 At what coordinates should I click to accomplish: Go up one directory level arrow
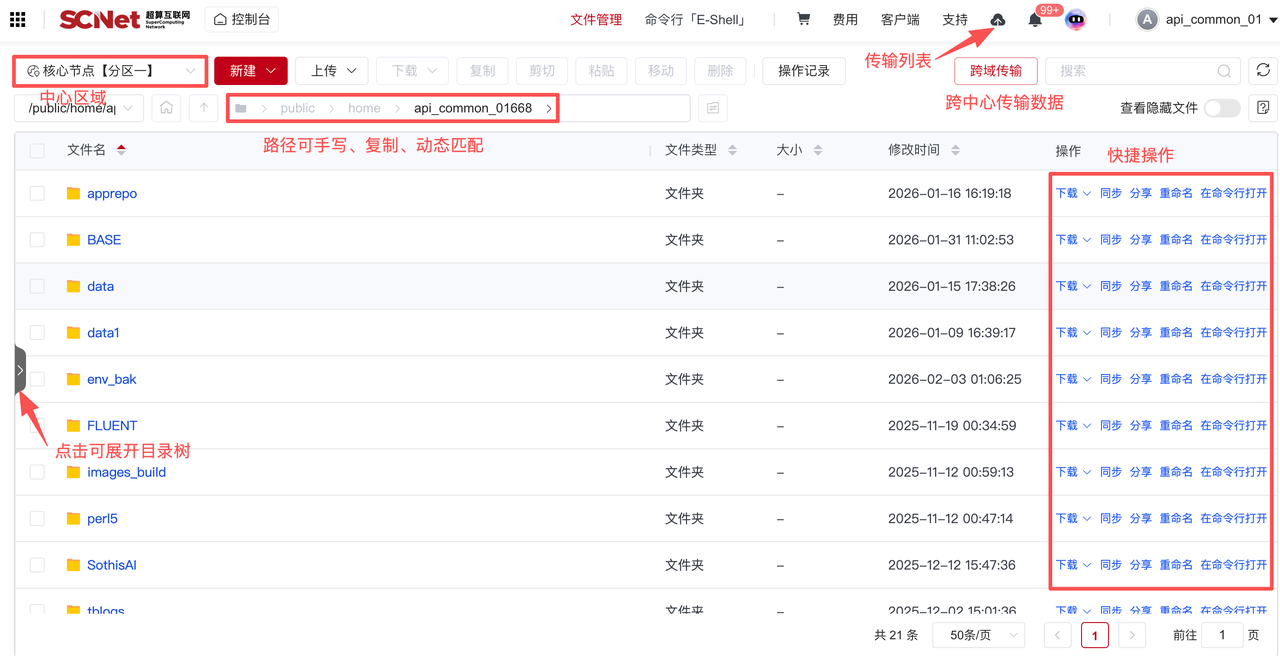pos(204,108)
